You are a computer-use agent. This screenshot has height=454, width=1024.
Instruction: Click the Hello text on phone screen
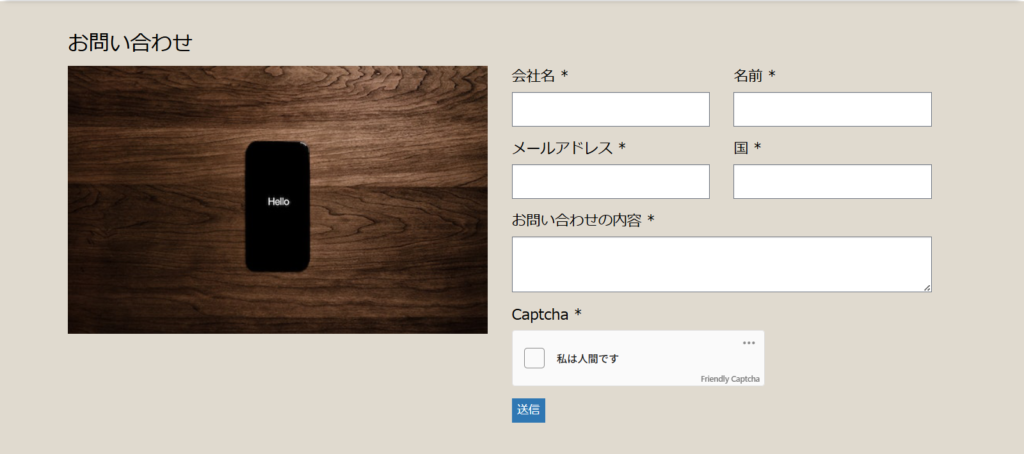(x=278, y=202)
